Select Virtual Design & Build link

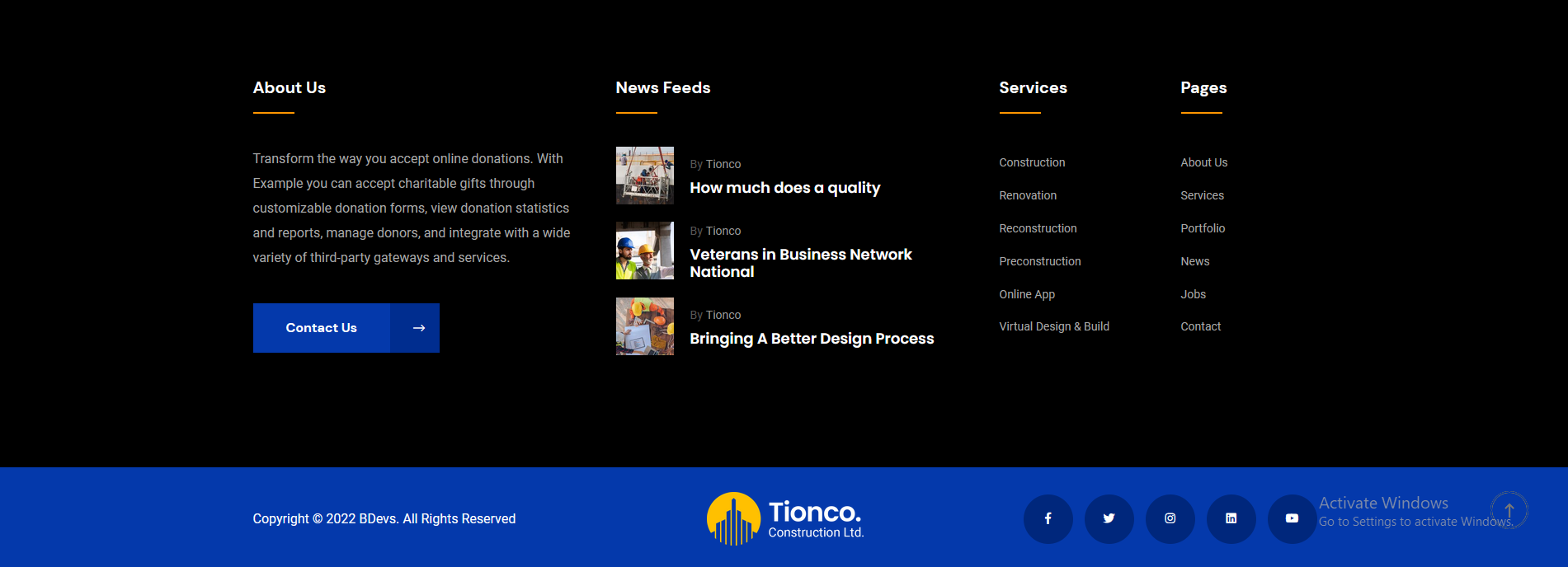(1054, 326)
